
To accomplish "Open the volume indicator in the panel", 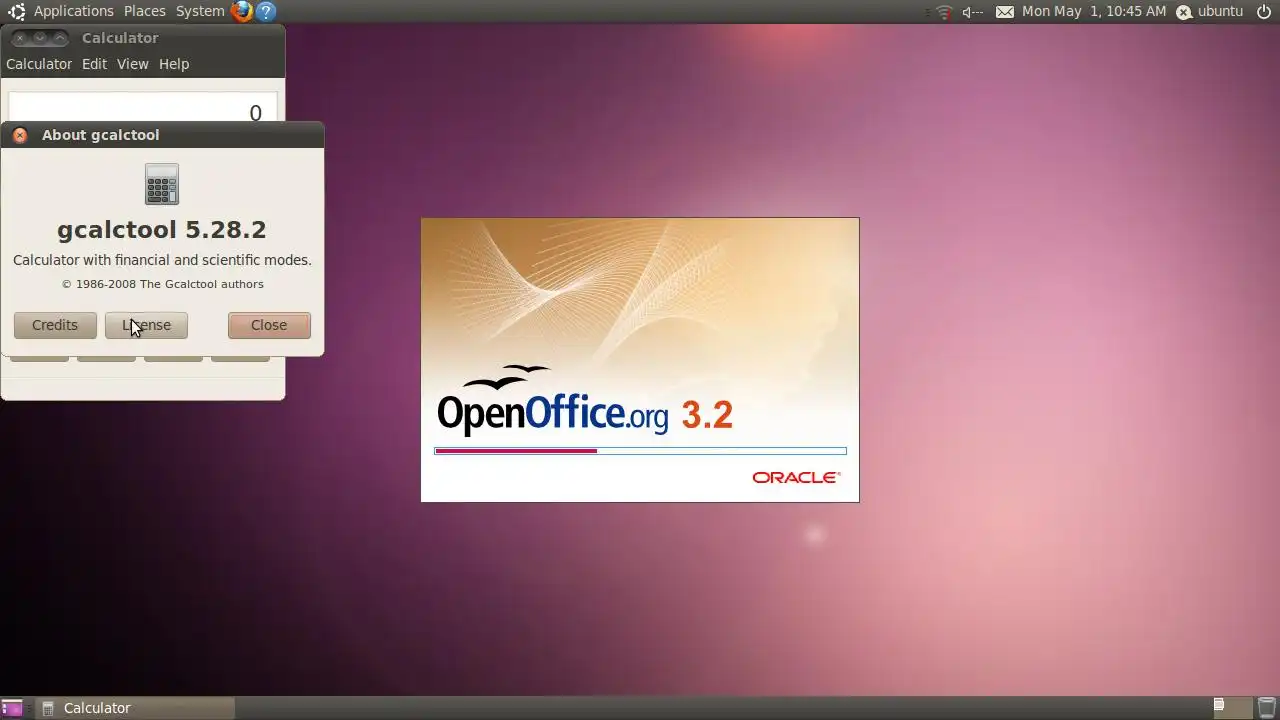I will coord(972,12).
